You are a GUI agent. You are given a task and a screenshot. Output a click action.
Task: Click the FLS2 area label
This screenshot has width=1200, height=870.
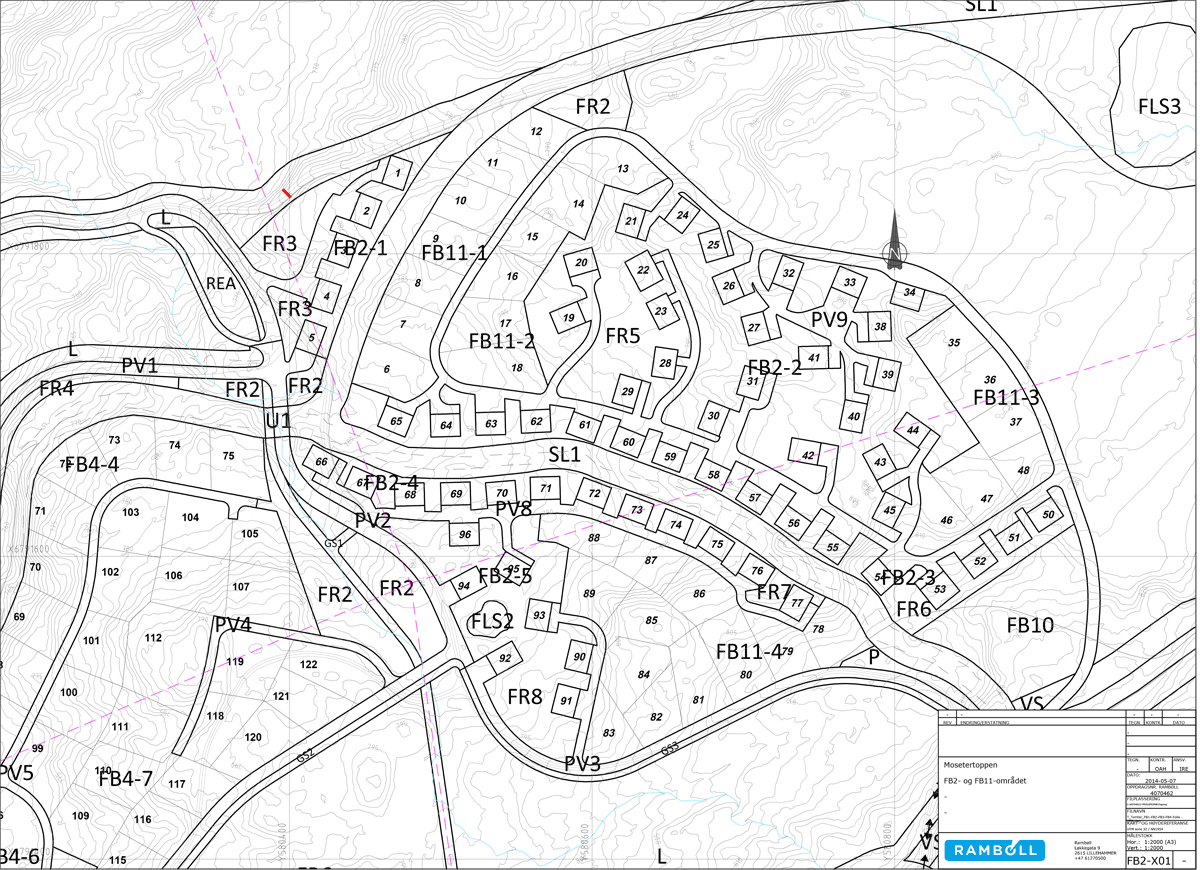point(492,622)
